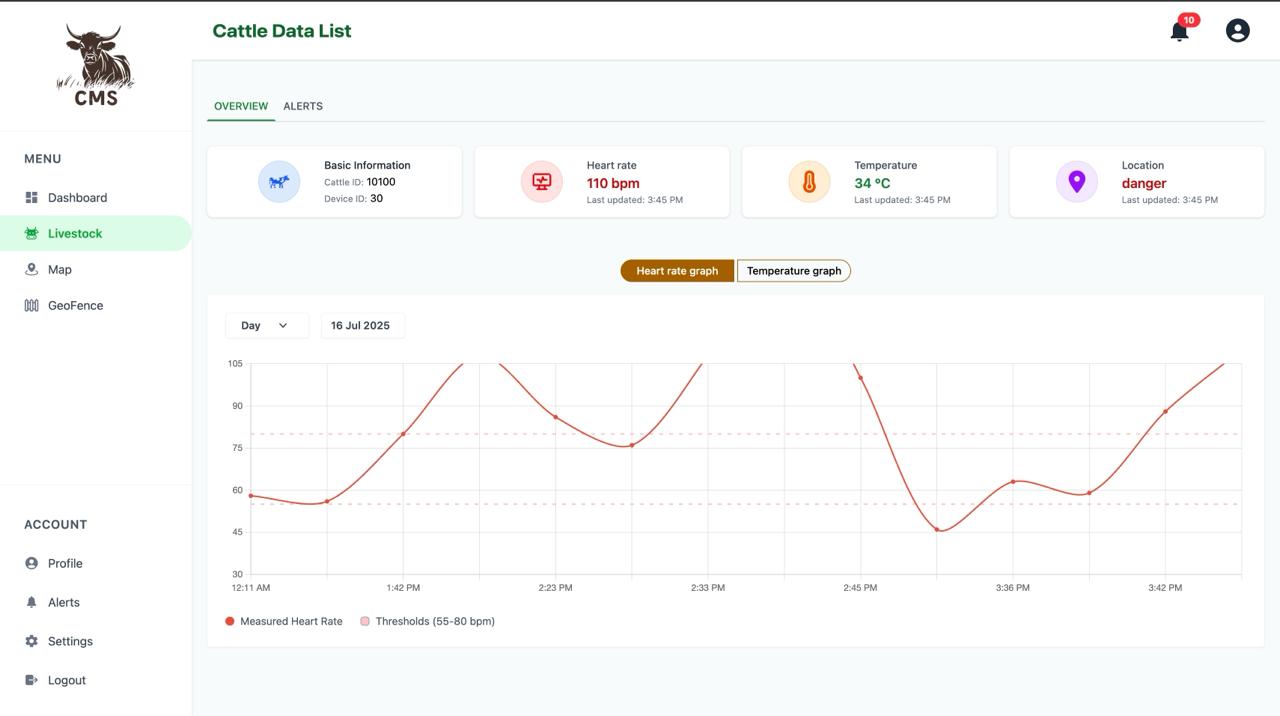Open the notifications bell icon
Screen dimensions: 1280x716
point(1179,32)
